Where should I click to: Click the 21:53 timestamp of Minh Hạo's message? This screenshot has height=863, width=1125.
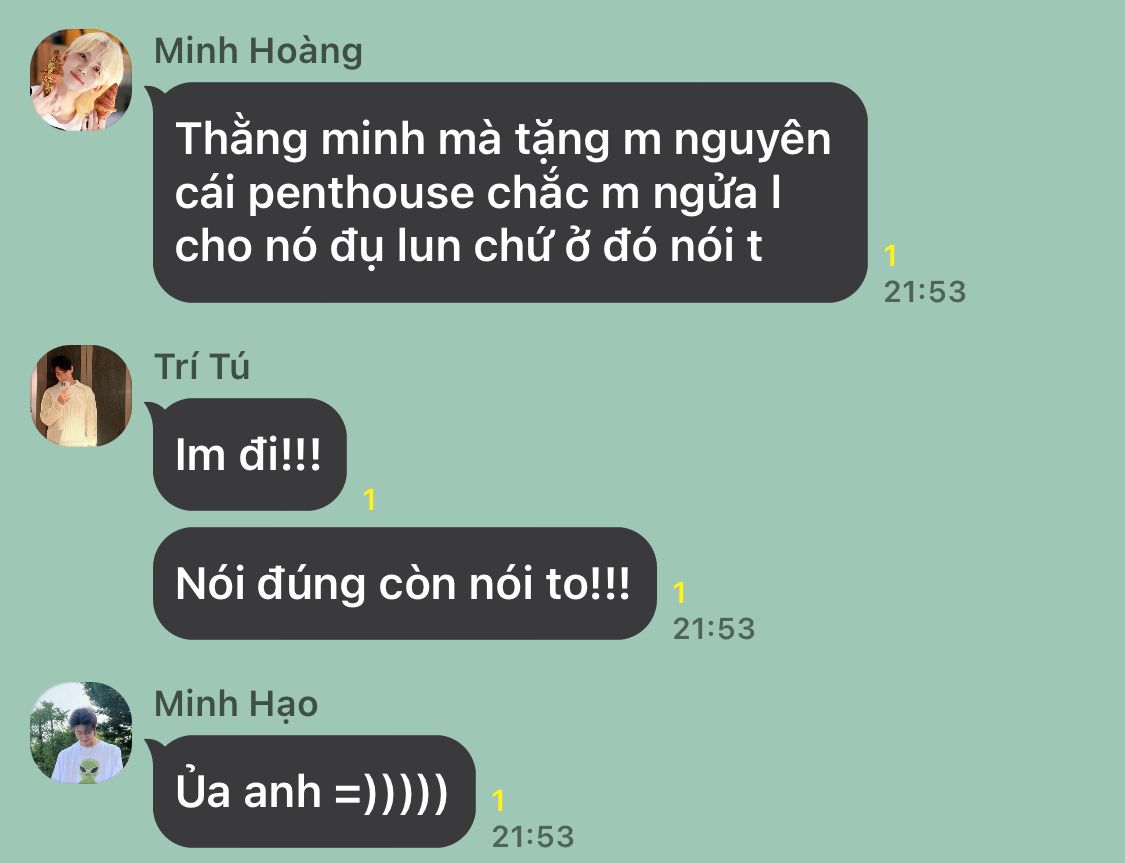(x=533, y=837)
